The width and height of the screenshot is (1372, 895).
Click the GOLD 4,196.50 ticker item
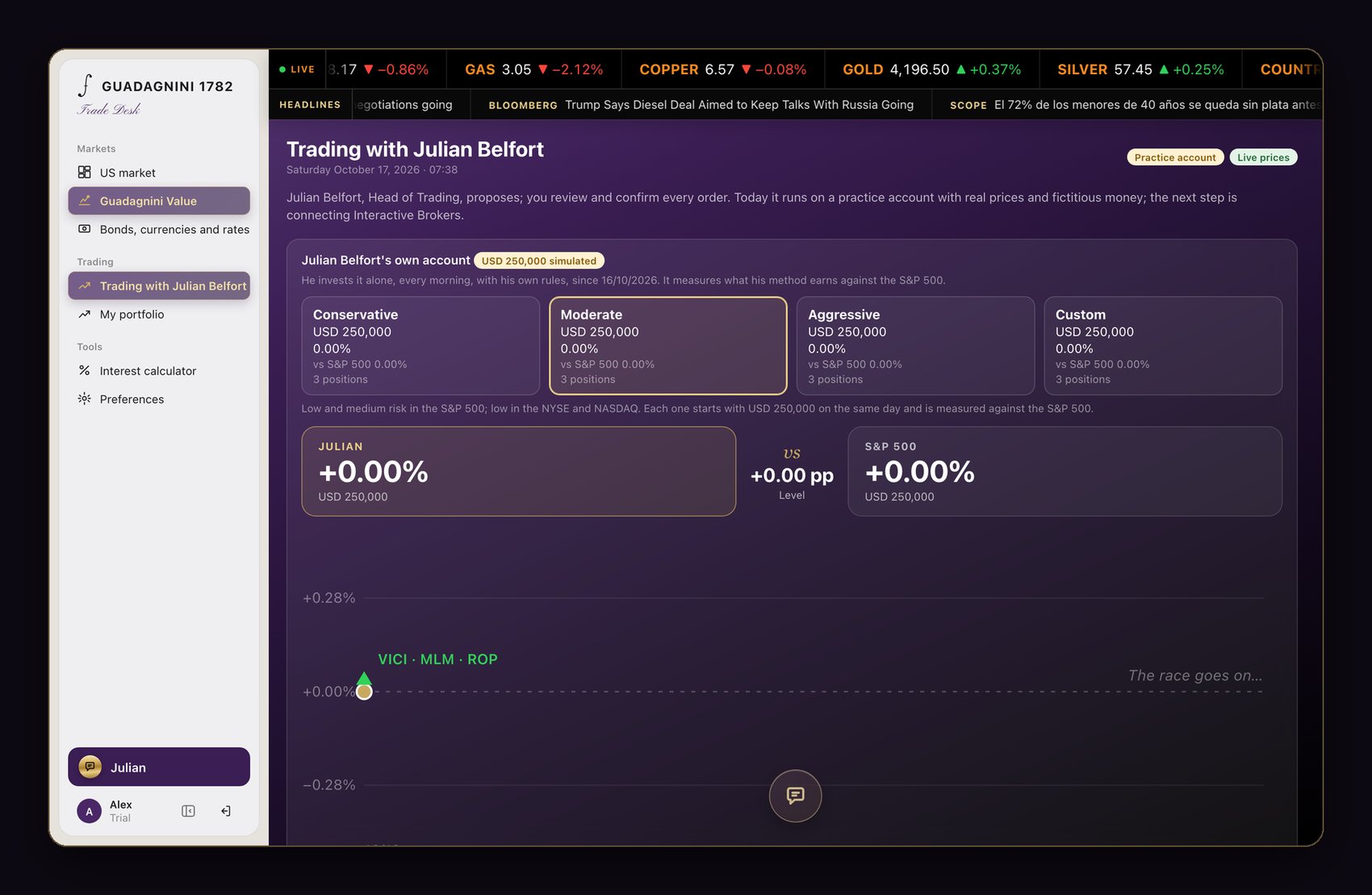coord(931,69)
